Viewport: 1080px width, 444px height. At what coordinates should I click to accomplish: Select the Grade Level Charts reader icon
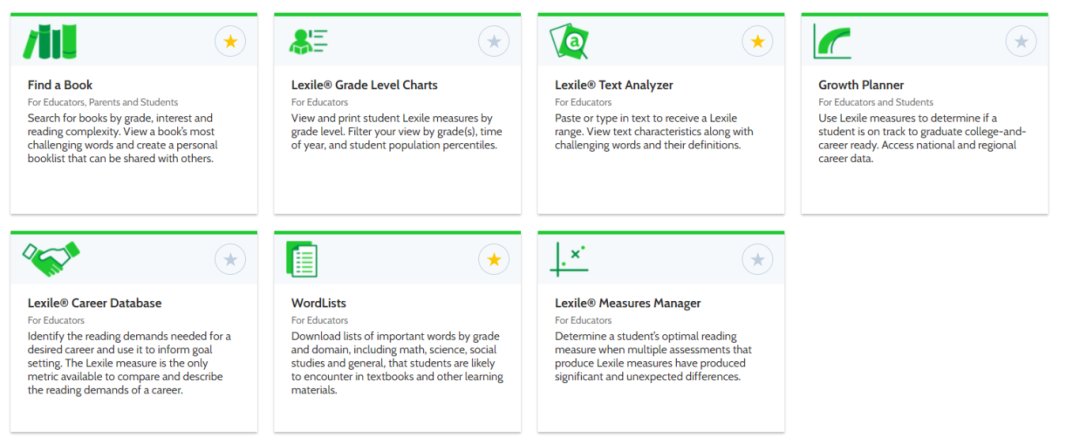coord(308,42)
